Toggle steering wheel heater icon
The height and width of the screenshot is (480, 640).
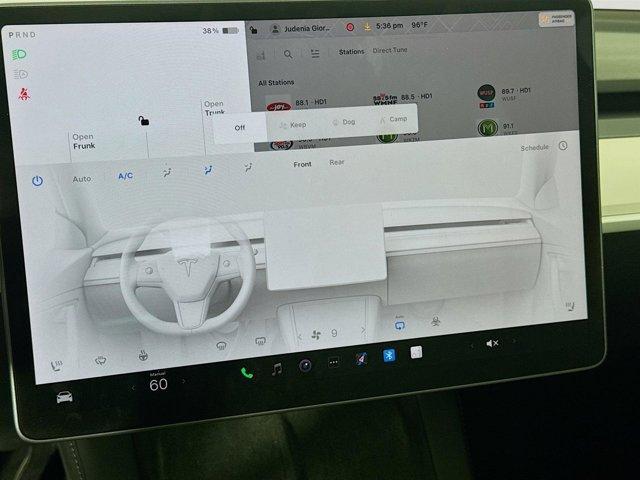point(143,356)
